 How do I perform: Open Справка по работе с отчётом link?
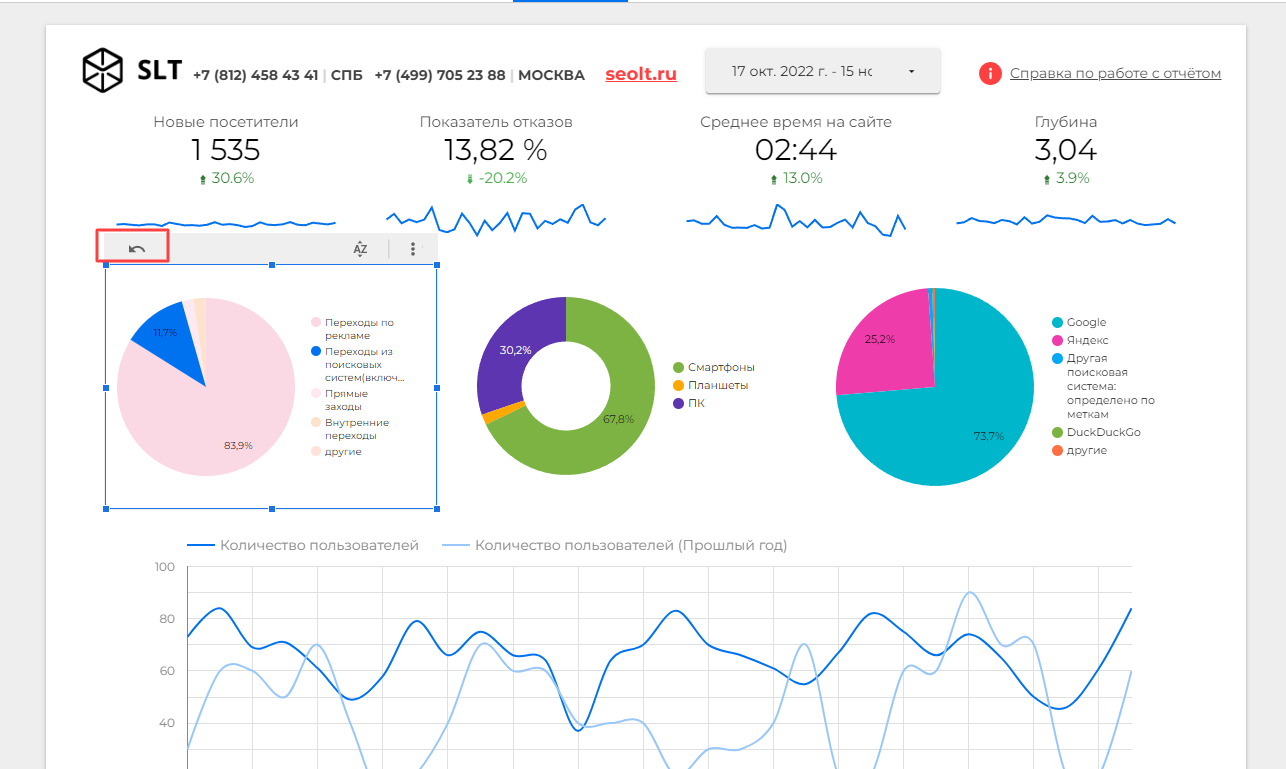1115,73
